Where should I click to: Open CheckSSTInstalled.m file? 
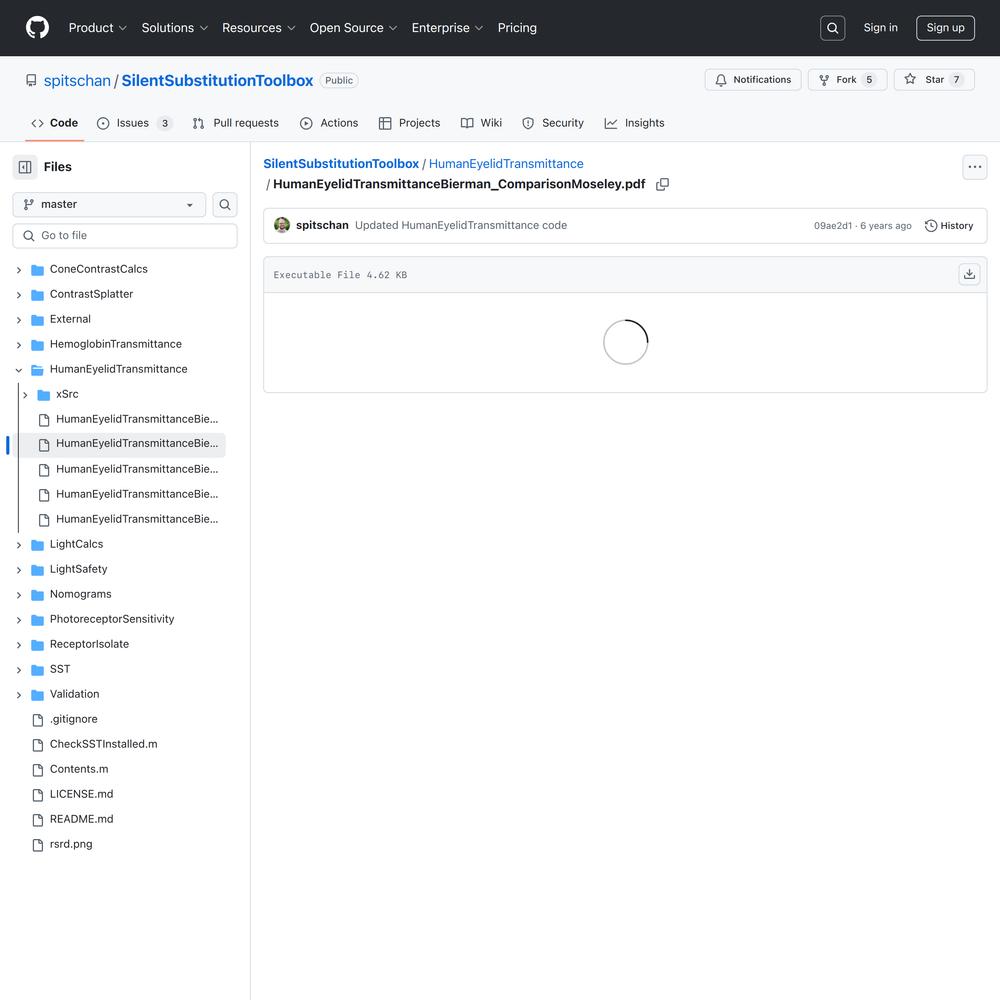pos(103,744)
